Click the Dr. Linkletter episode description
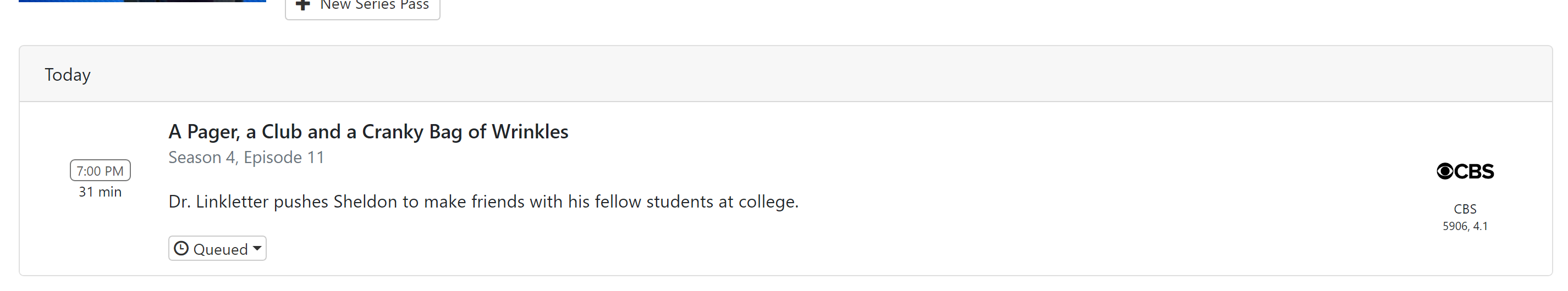1568x291 pixels. [483, 202]
